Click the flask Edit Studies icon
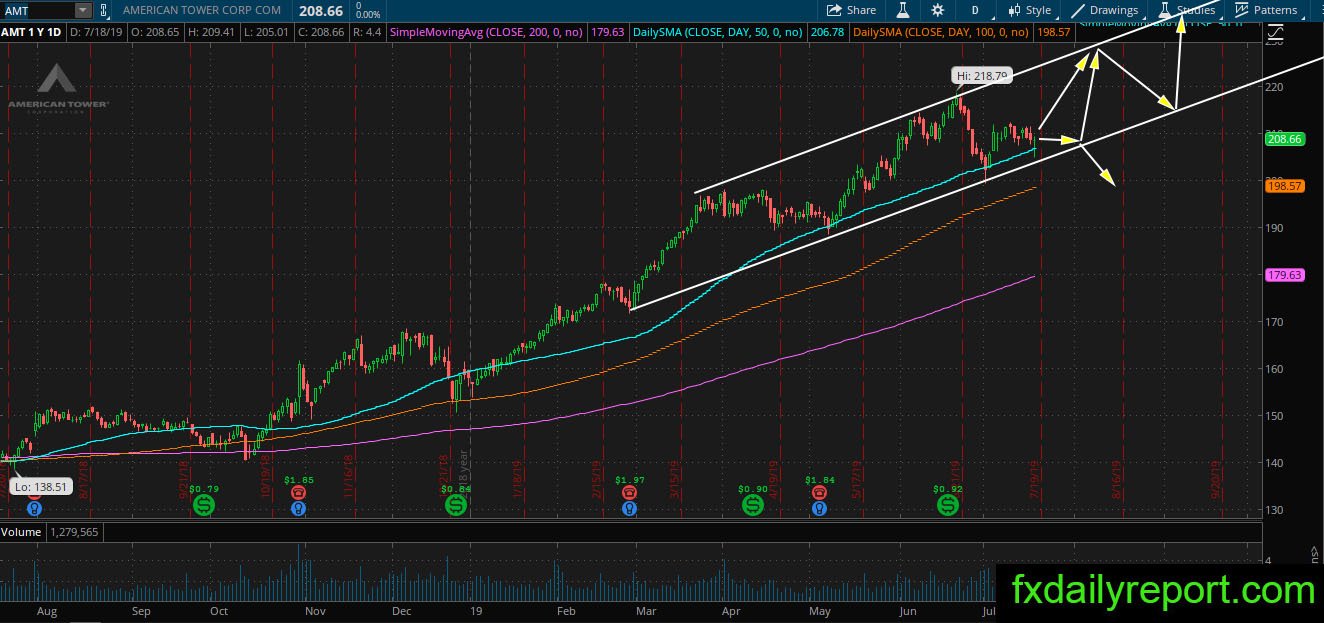 (902, 10)
